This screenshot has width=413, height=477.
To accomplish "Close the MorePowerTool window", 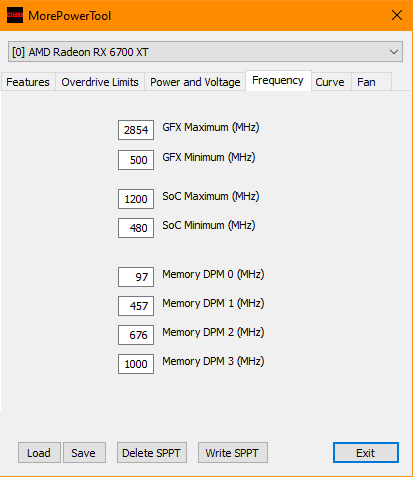I will [397, 15].
